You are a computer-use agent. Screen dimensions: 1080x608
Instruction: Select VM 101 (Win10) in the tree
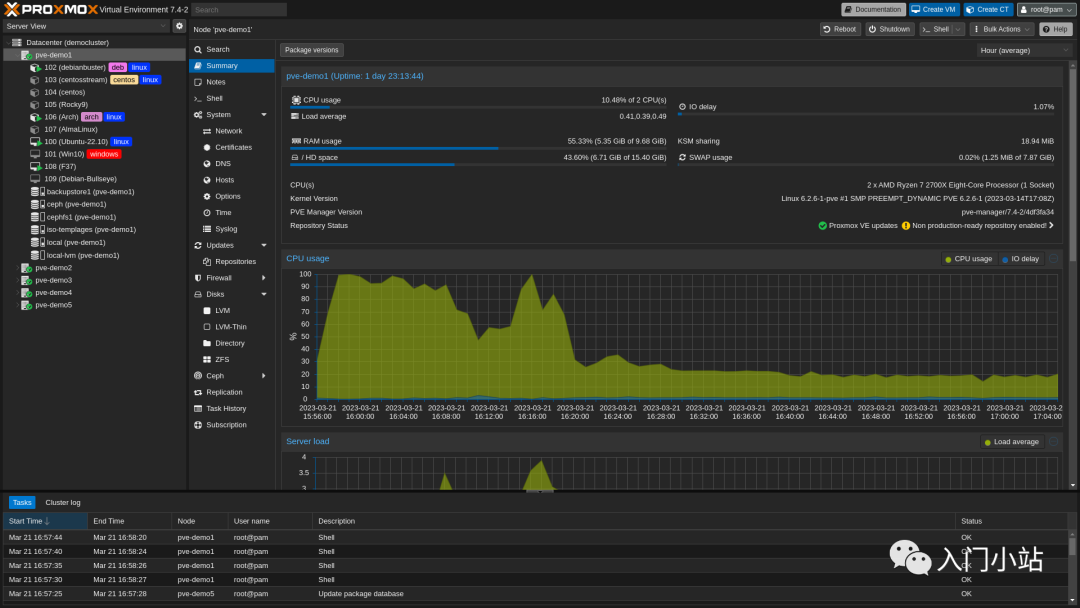pos(94,154)
